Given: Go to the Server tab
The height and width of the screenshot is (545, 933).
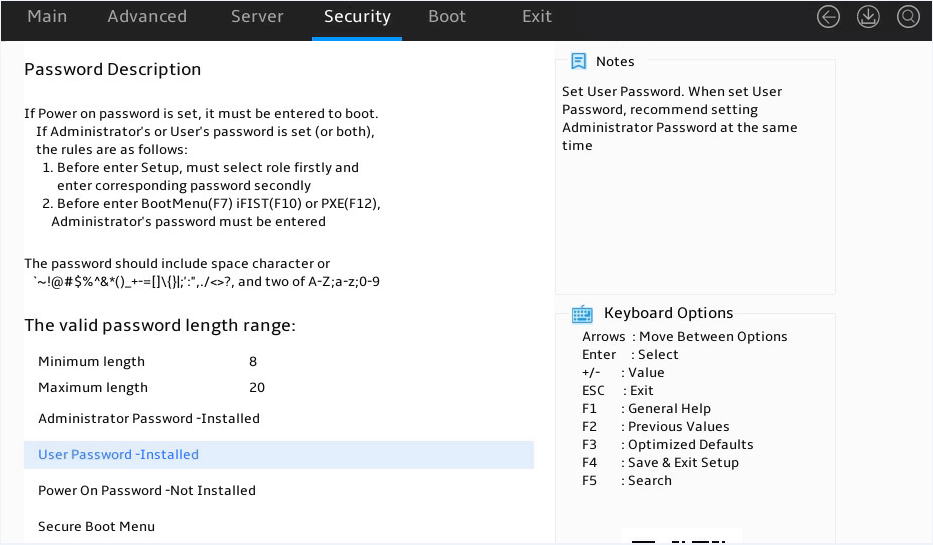Looking at the screenshot, I should click(257, 17).
